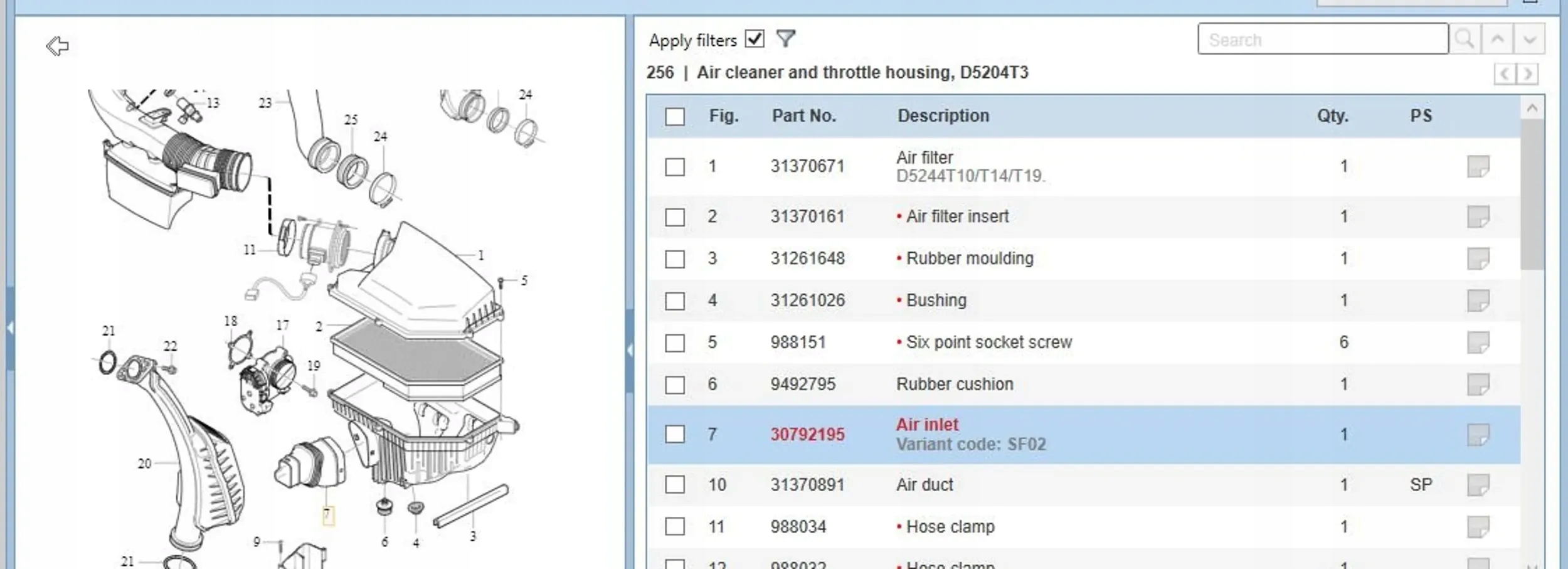The height and width of the screenshot is (569, 1568).
Task: Open note icon for Rubber moulding row
Action: coord(1478,258)
